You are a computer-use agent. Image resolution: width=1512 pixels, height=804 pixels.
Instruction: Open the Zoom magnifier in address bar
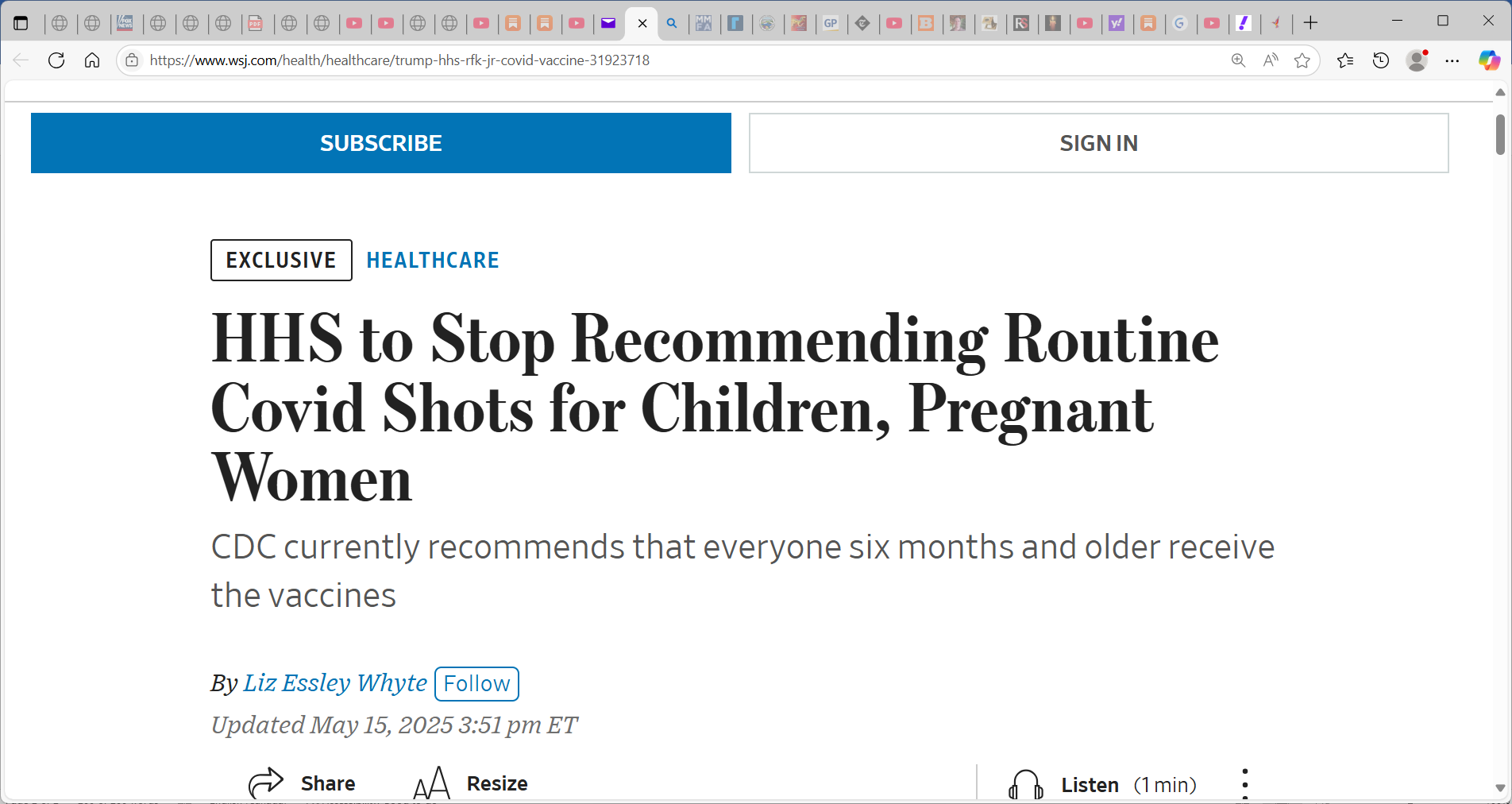pos(1238,60)
